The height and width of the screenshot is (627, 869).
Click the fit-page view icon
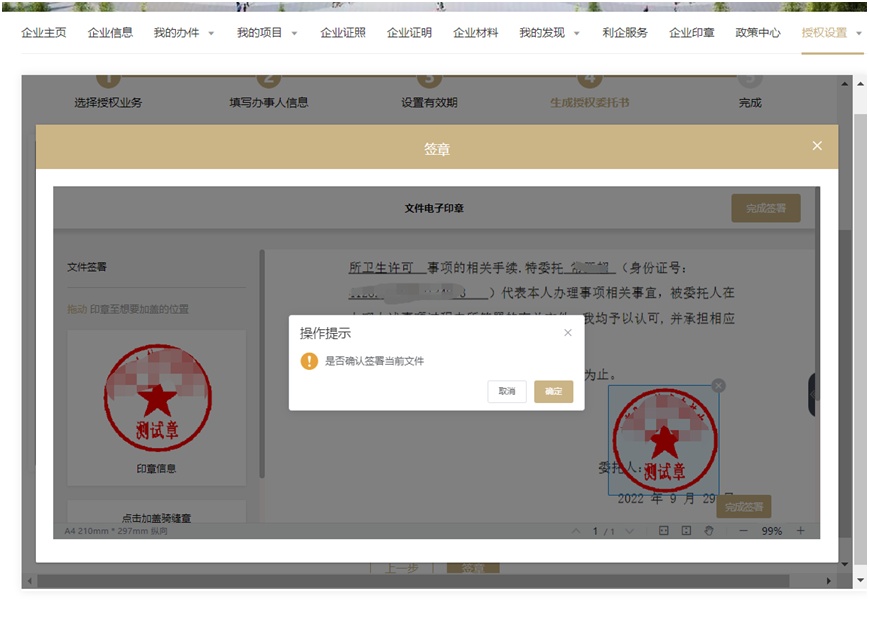pyautogui.click(x=686, y=531)
